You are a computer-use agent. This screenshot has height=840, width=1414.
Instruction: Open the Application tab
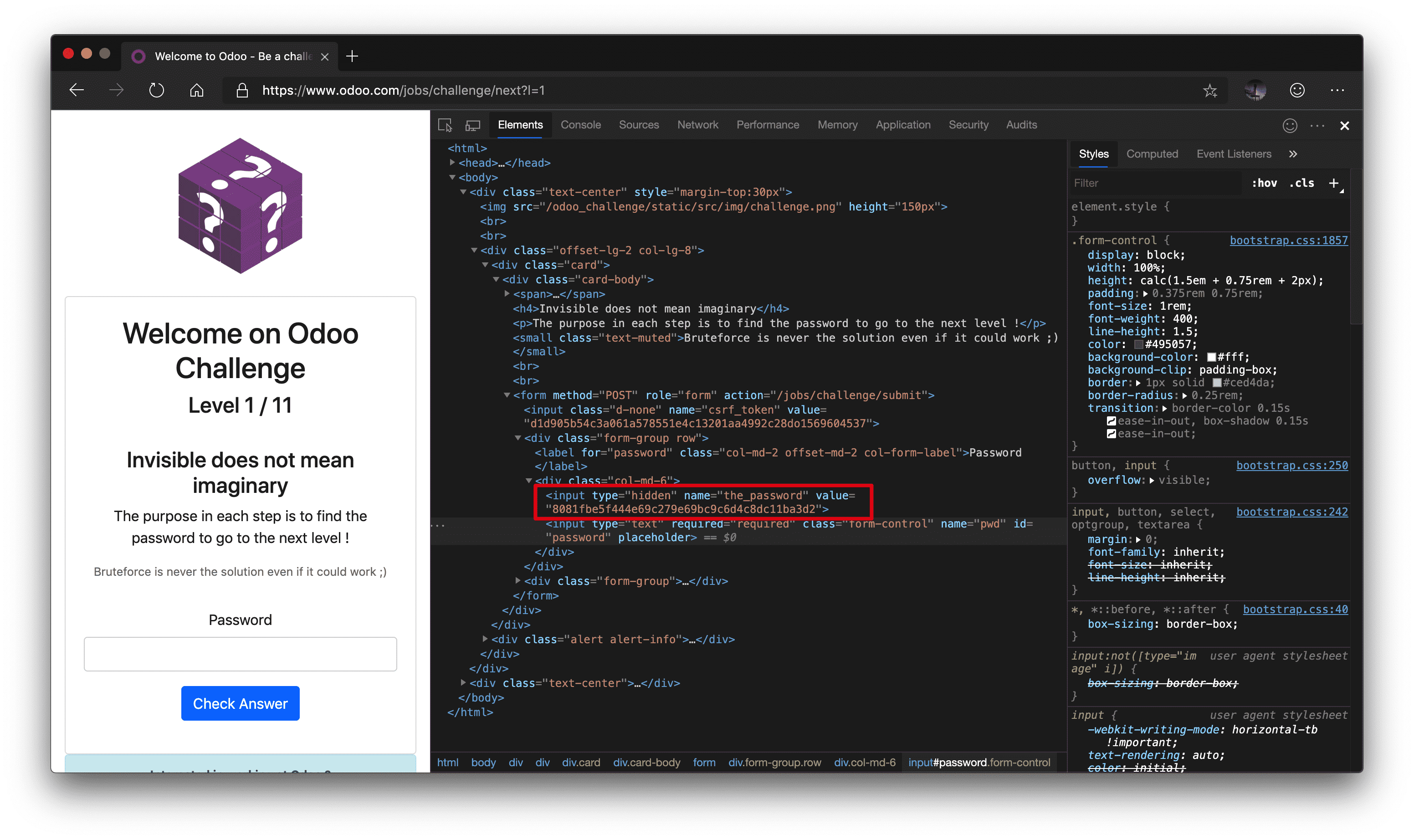(903, 125)
